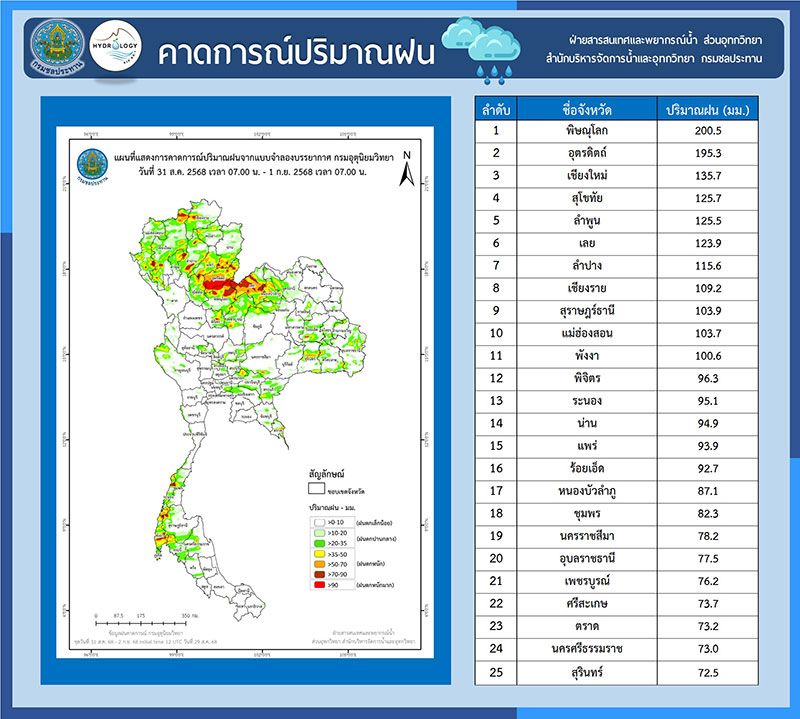Click the legend heading 'สัญลักษณ์'
Image resolution: width=800 pixels, height=719 pixels.
click(x=327, y=474)
